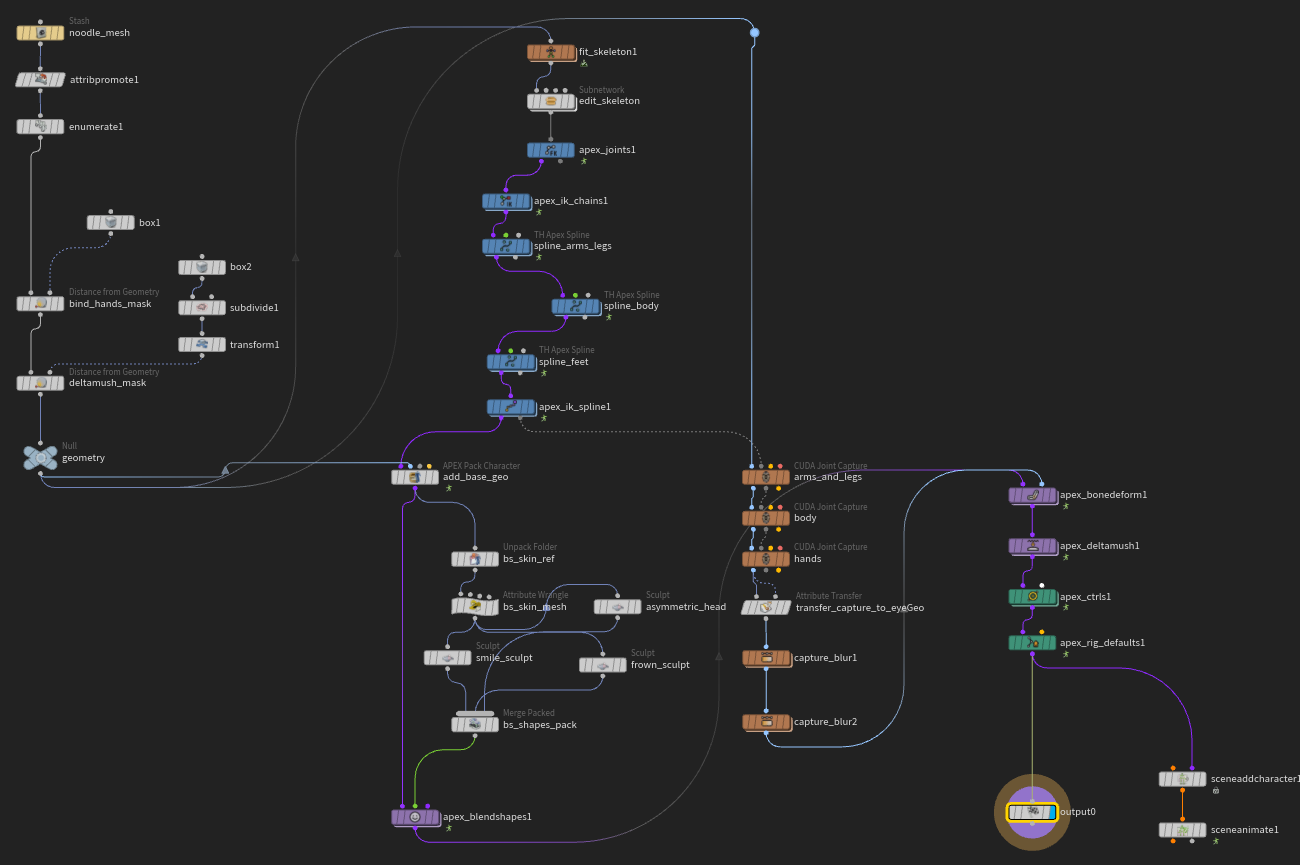
Task: Select the "apex_rig_defaults1" node label
Action: [1102, 643]
